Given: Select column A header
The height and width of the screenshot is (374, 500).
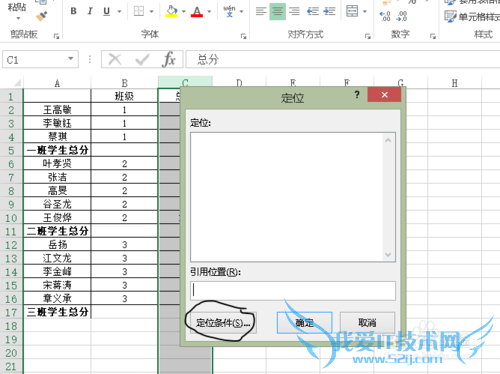Looking at the screenshot, I should [x=57, y=83].
